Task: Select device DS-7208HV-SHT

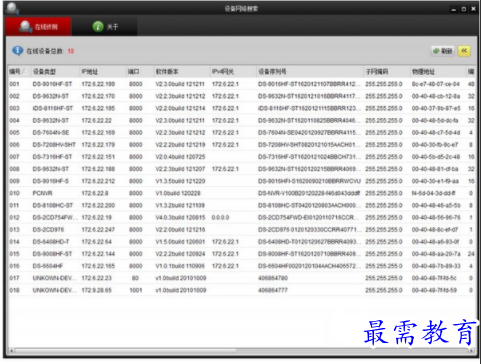Action: [x=54, y=145]
